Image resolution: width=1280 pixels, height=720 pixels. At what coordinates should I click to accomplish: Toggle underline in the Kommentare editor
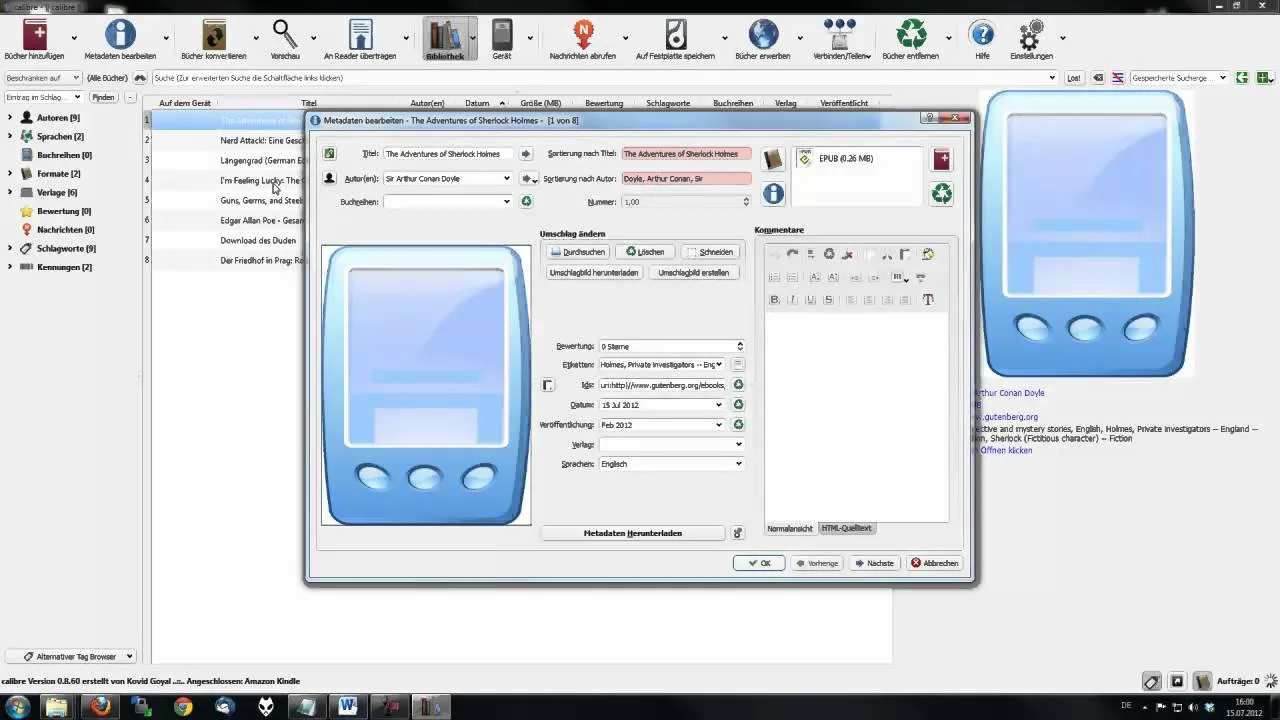(x=810, y=300)
